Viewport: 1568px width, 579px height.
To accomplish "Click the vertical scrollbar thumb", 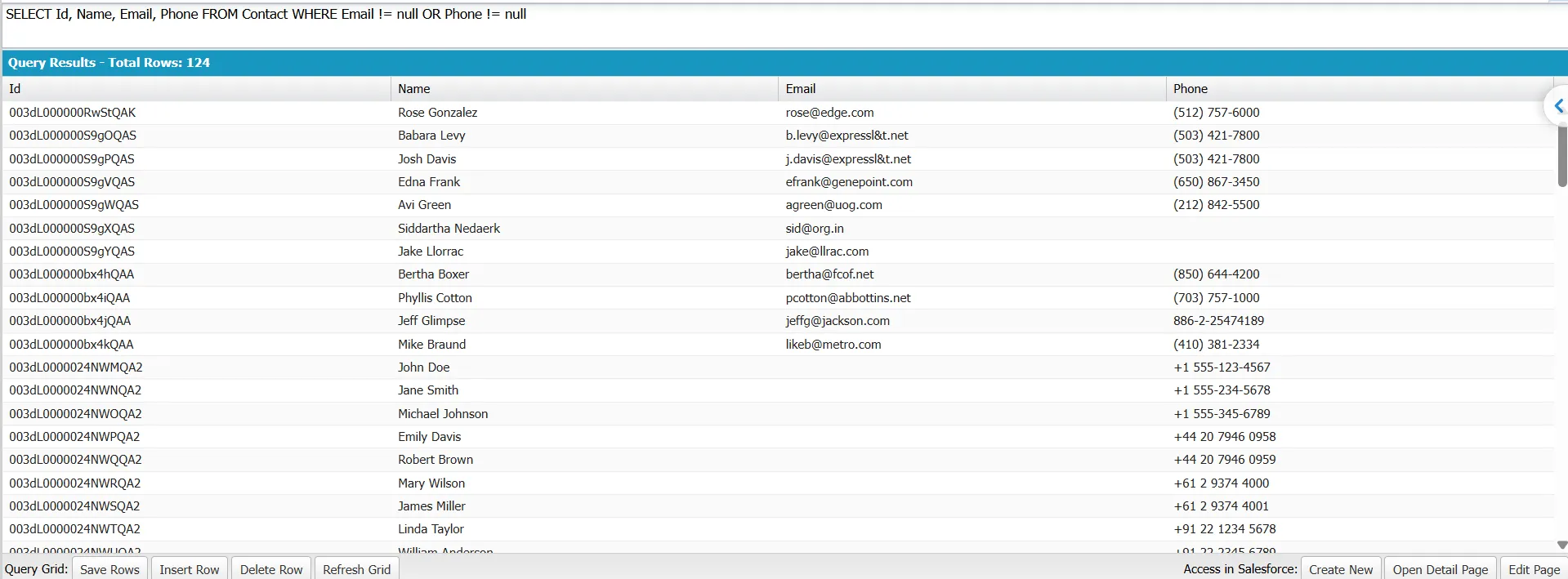I will coord(1562,155).
